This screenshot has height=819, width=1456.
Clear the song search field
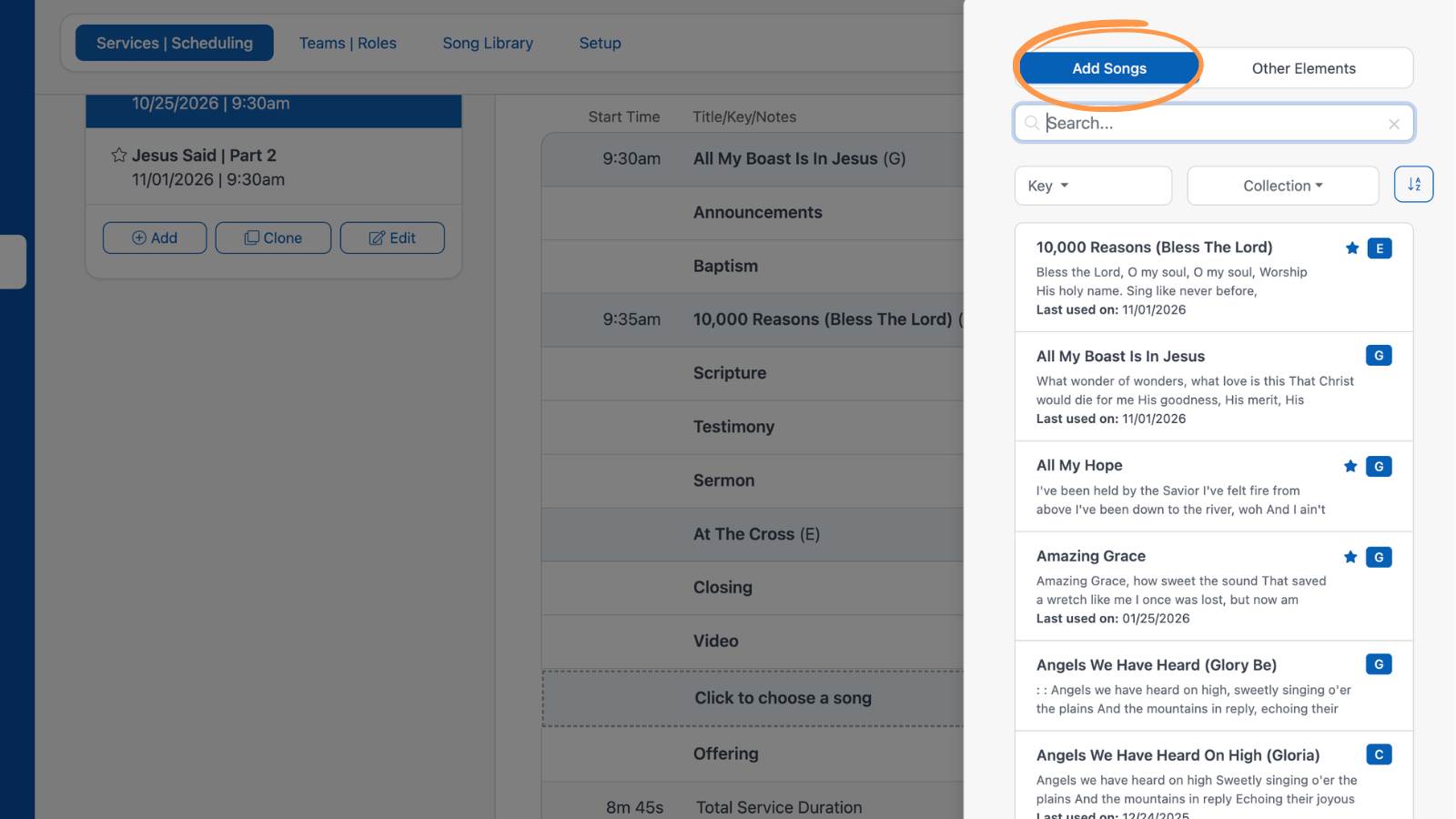(x=1394, y=124)
